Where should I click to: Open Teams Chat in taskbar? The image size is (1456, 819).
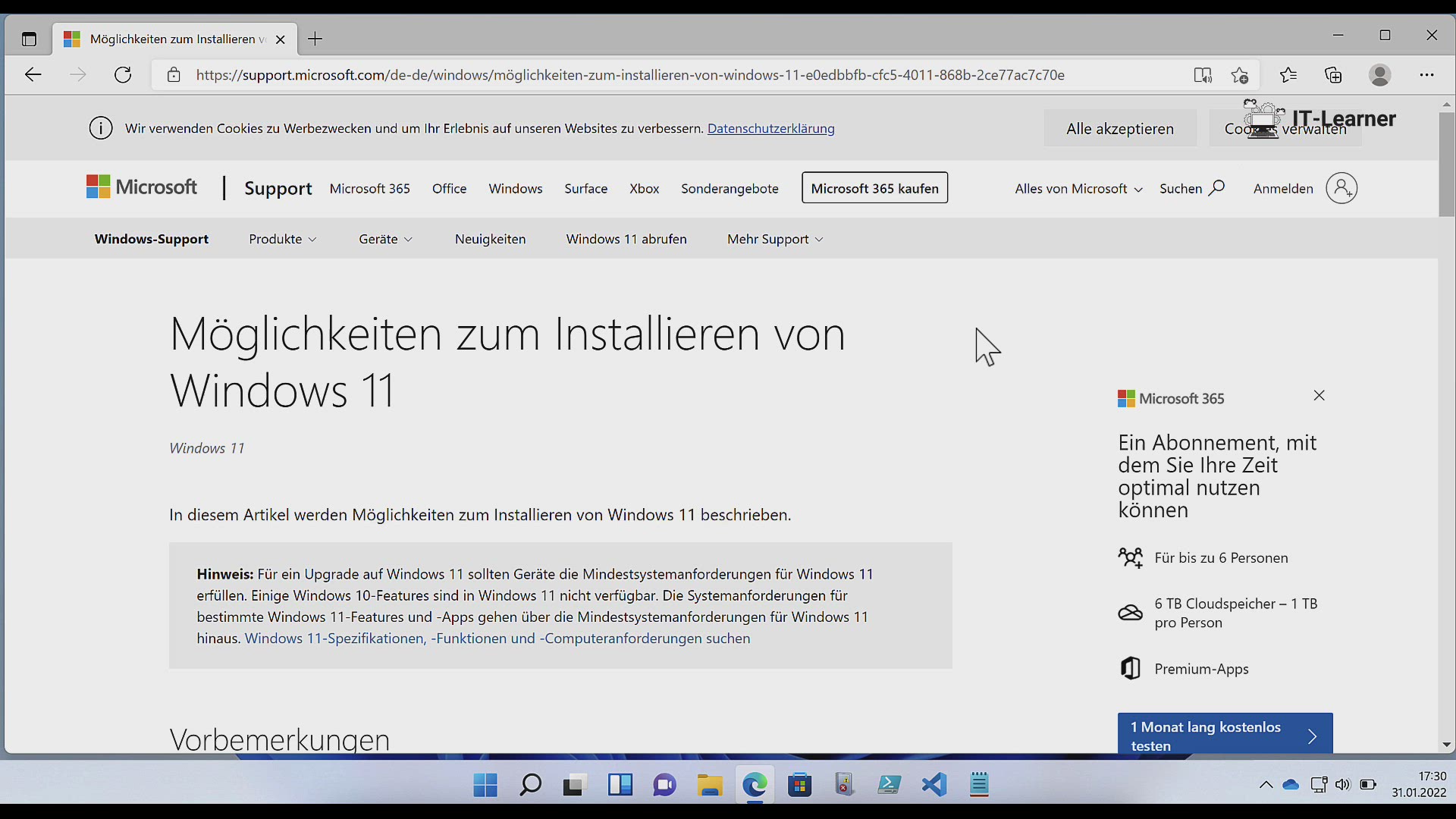coord(664,785)
